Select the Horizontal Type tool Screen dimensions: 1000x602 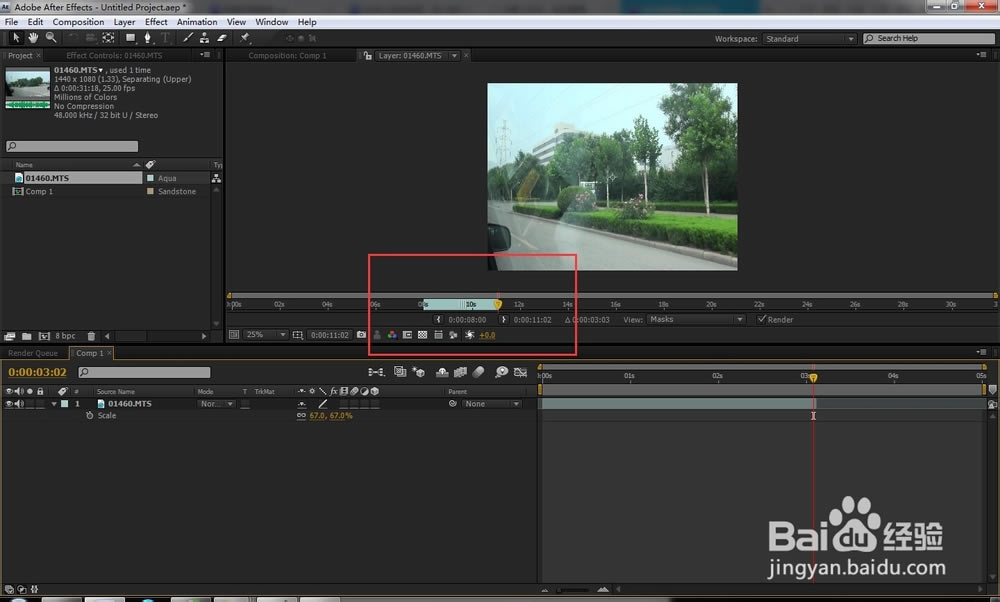tap(164, 37)
